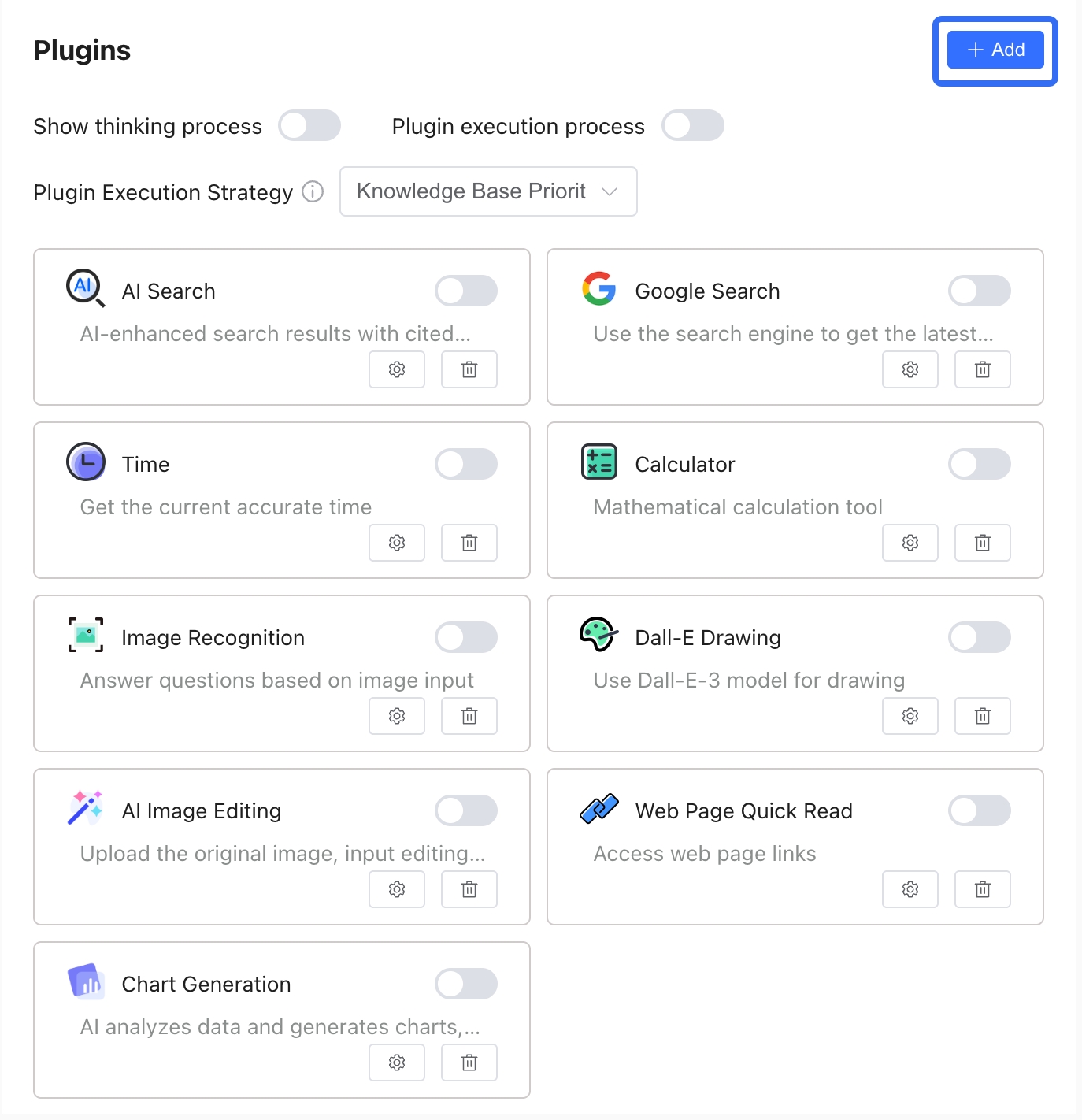The image size is (1082, 1120).
Task: Select the Time plugin card clock icon
Action: pos(86,462)
